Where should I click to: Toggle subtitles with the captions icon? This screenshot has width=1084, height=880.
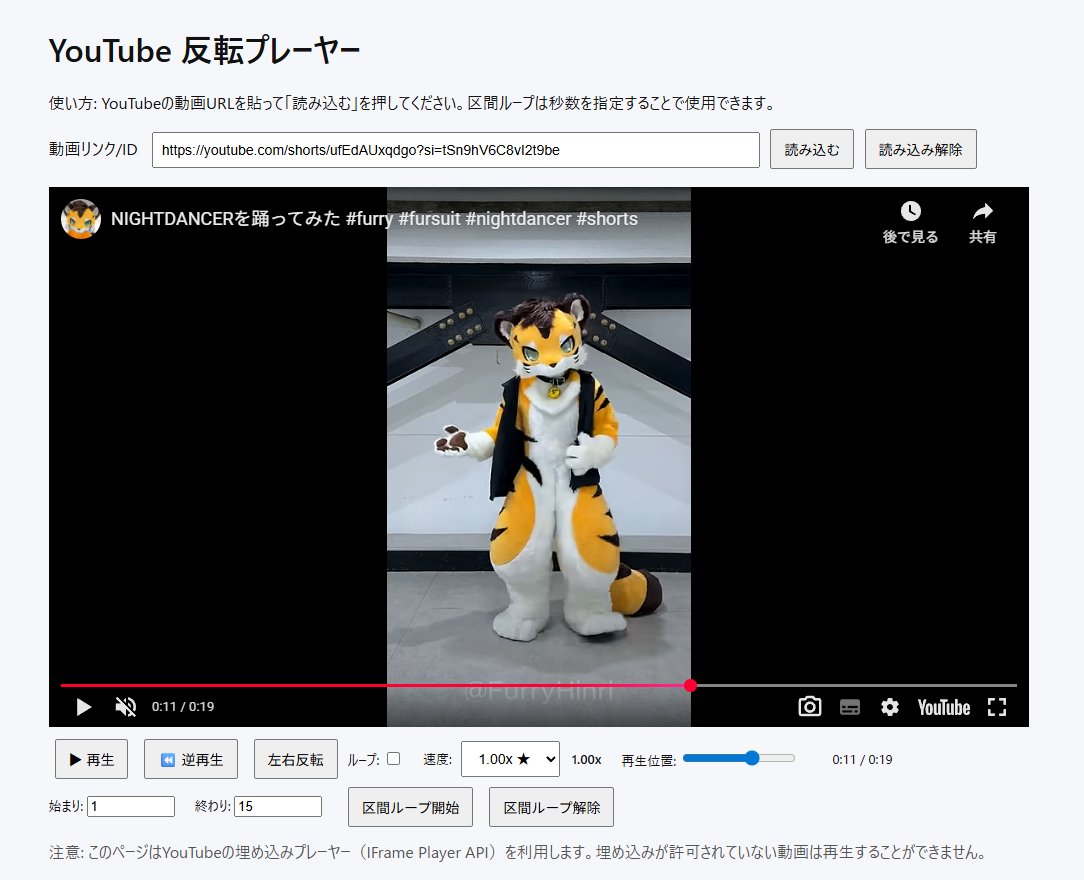(850, 706)
